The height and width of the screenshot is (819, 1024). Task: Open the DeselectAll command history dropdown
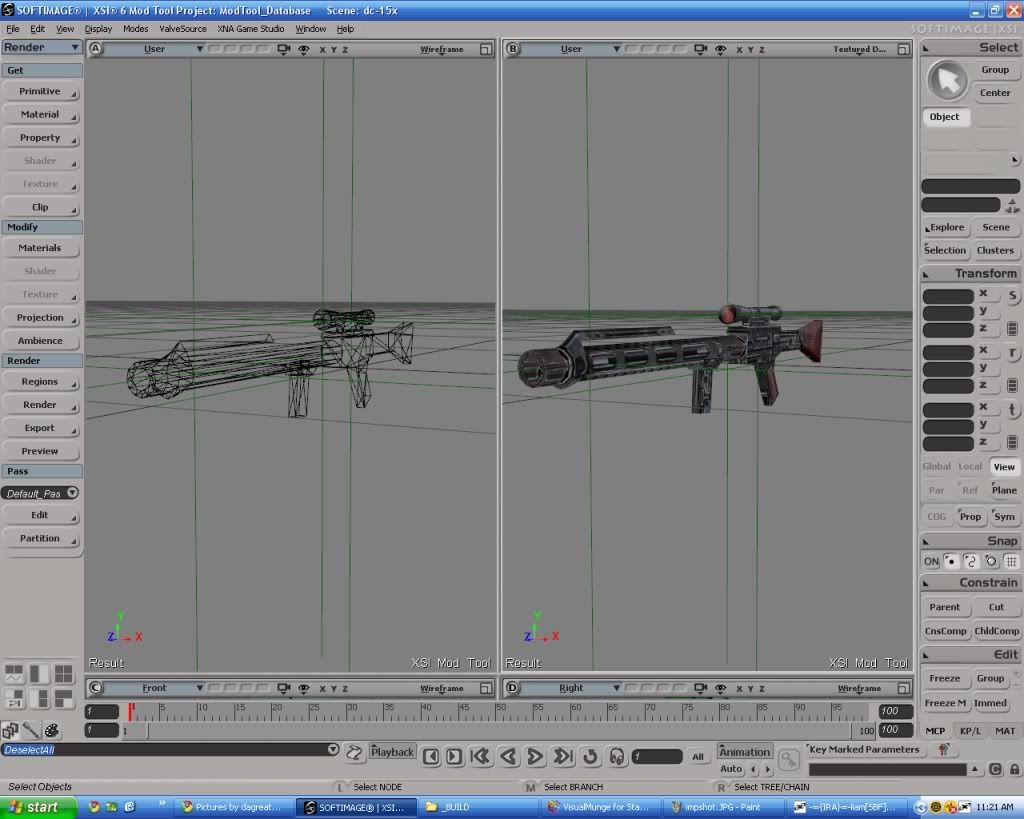(x=333, y=749)
